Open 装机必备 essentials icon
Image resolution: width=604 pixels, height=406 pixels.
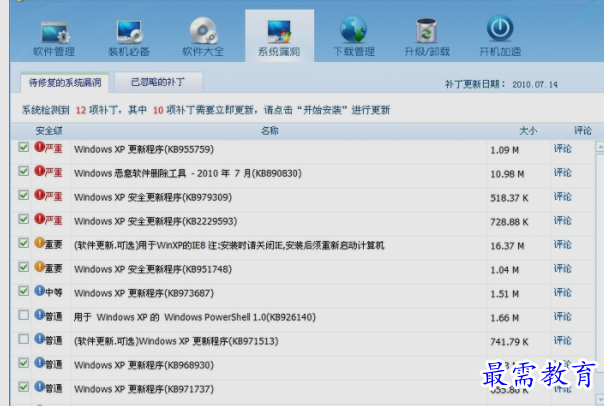(x=129, y=32)
